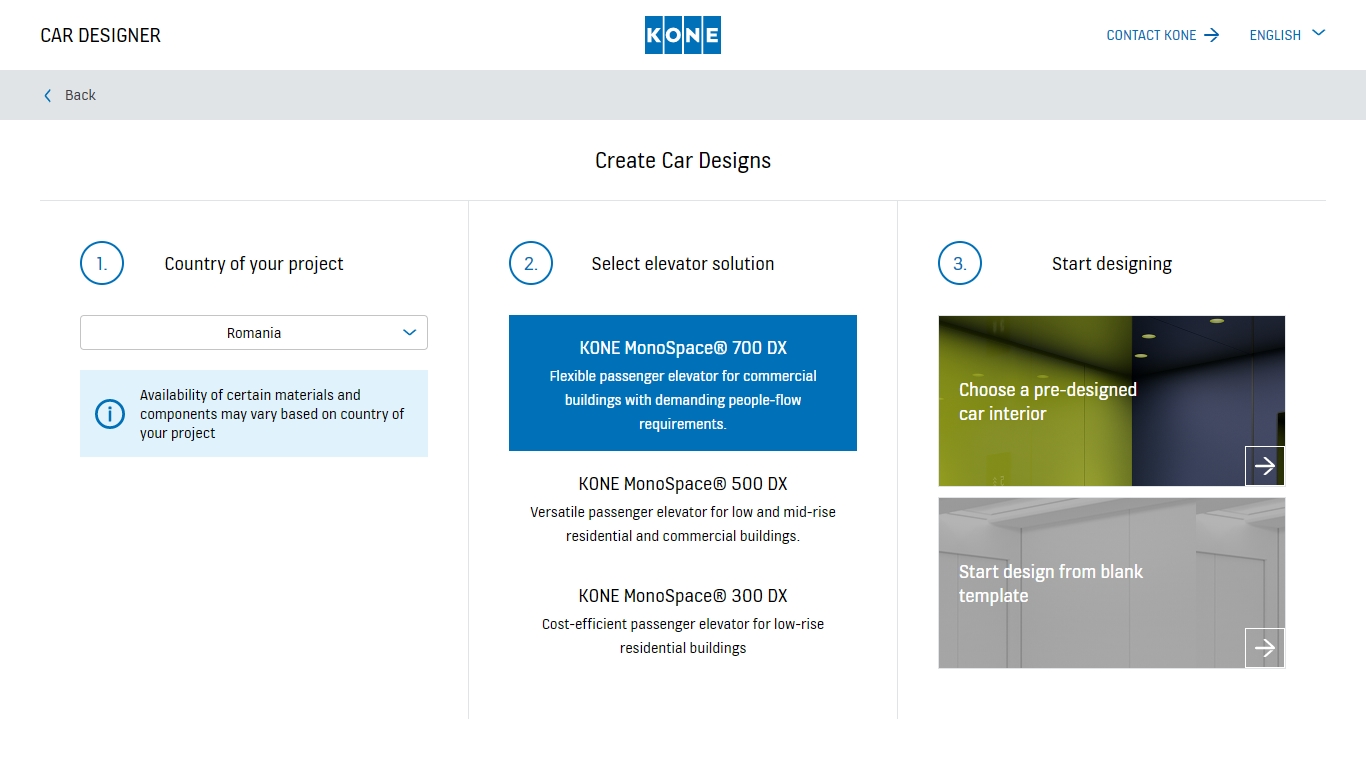1366x759 pixels.
Task: Click 'Country of your project' heading
Action: tap(254, 264)
